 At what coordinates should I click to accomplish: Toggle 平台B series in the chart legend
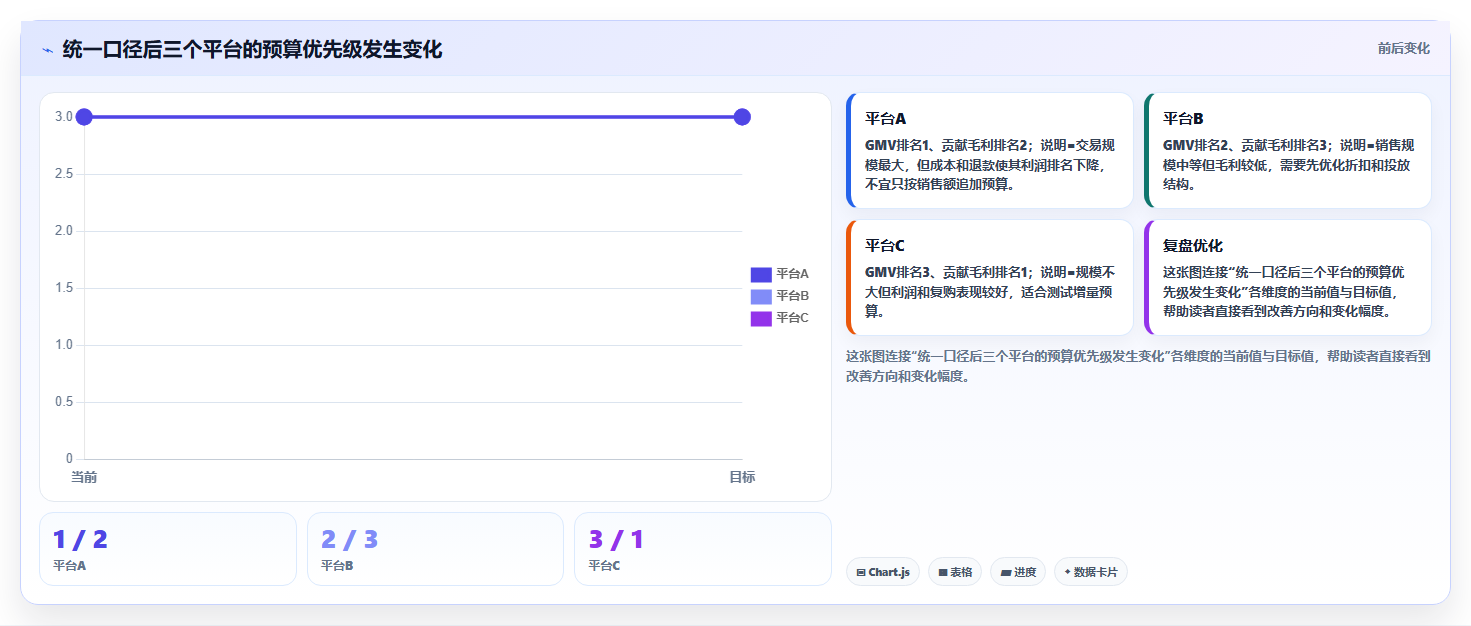point(780,296)
